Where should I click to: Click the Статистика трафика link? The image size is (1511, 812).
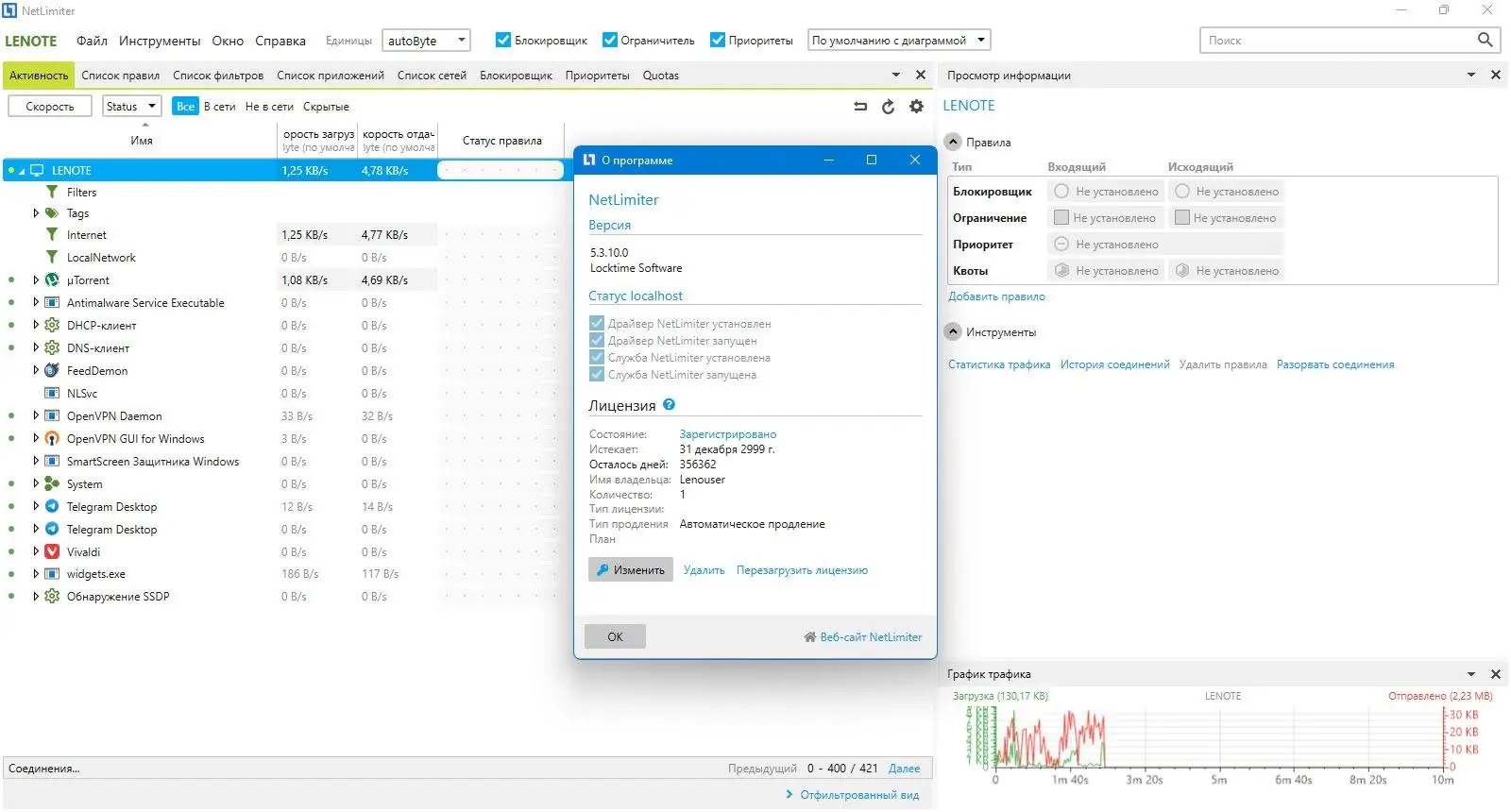tap(999, 364)
